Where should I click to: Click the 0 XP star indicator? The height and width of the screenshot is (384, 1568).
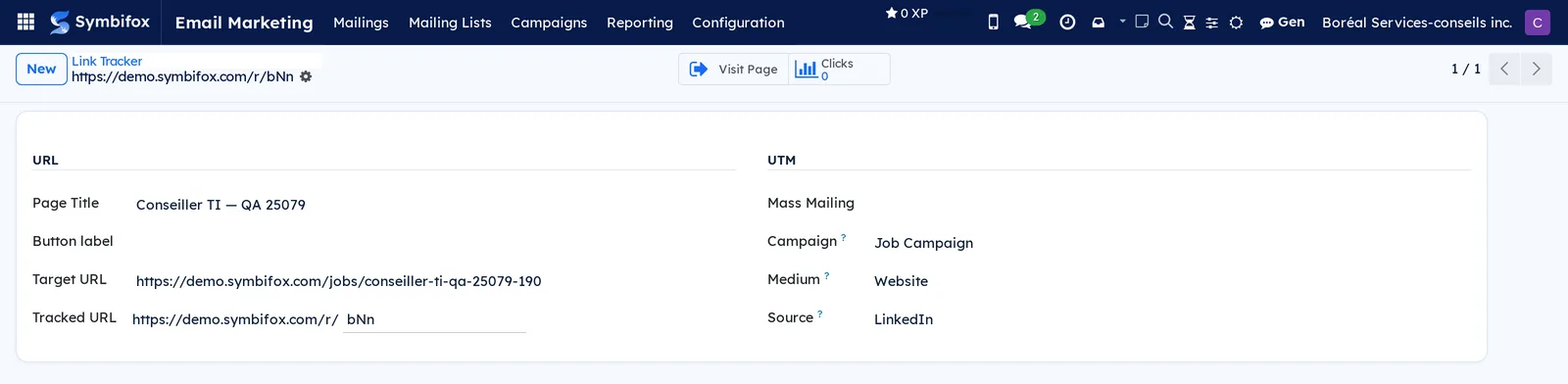pyautogui.click(x=906, y=14)
